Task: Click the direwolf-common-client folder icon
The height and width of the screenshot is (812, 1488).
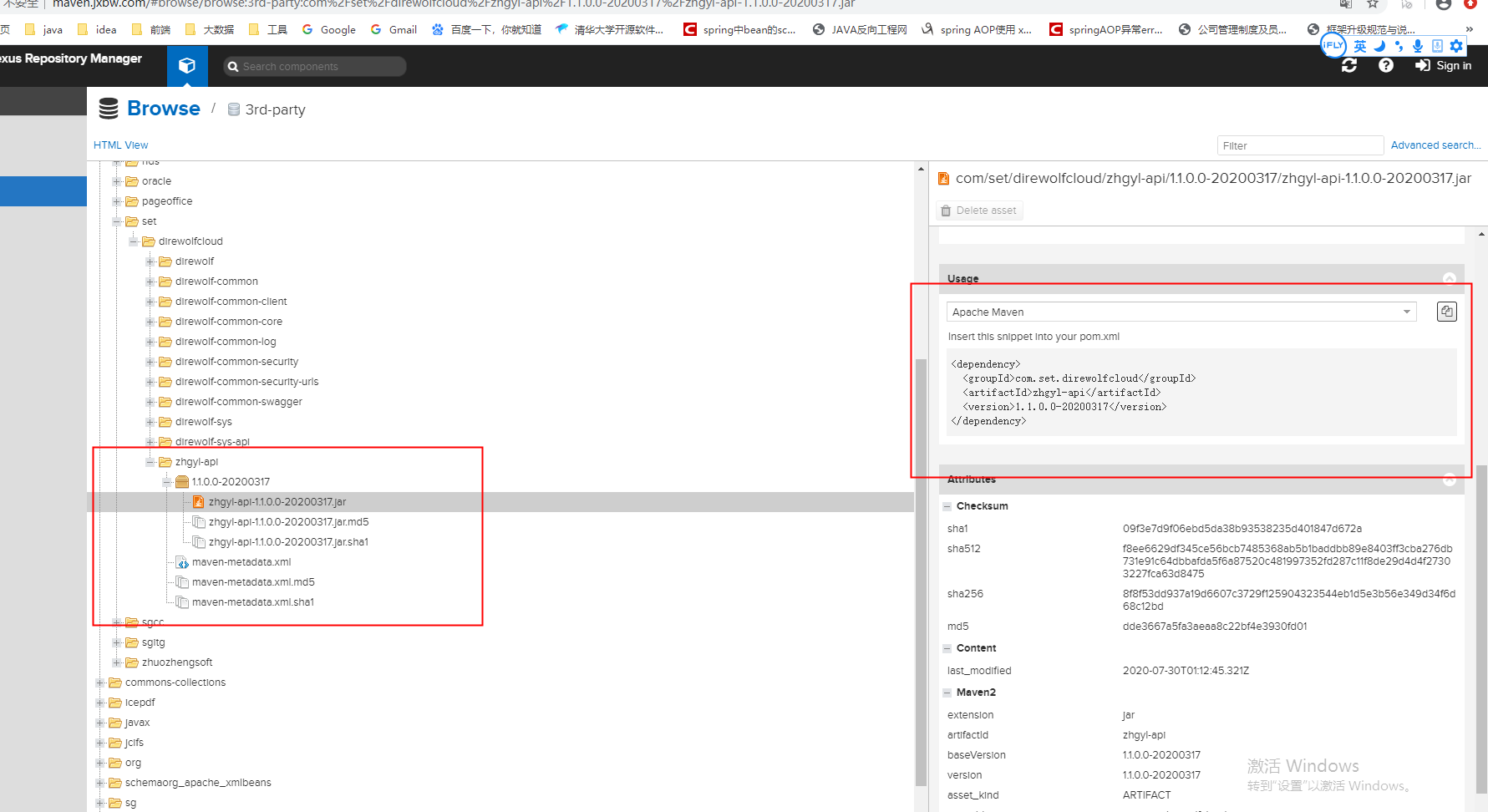Action: (x=165, y=302)
